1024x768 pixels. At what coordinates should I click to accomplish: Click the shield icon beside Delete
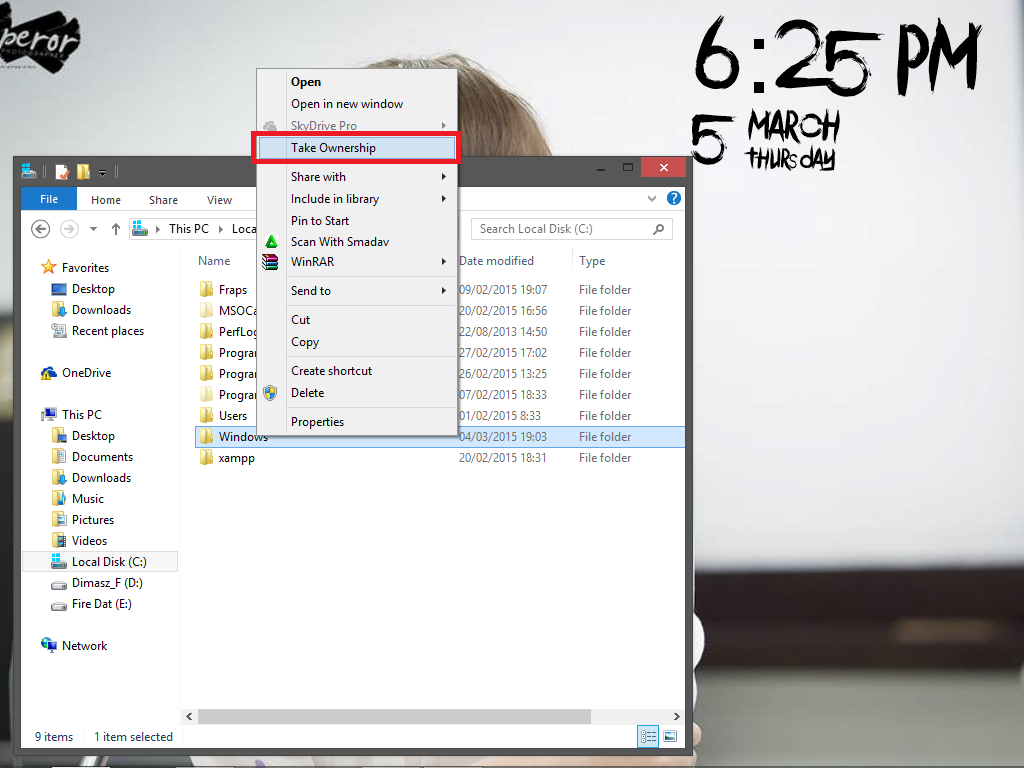[270, 392]
